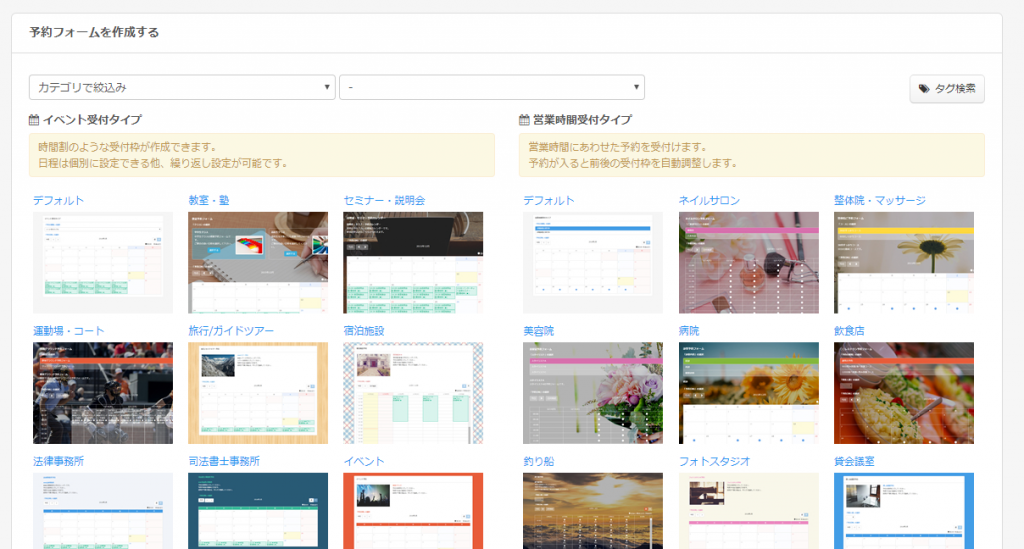Image resolution: width=1024 pixels, height=549 pixels.
Task: Choose the 美容院 template thumbnail
Action: [593, 393]
